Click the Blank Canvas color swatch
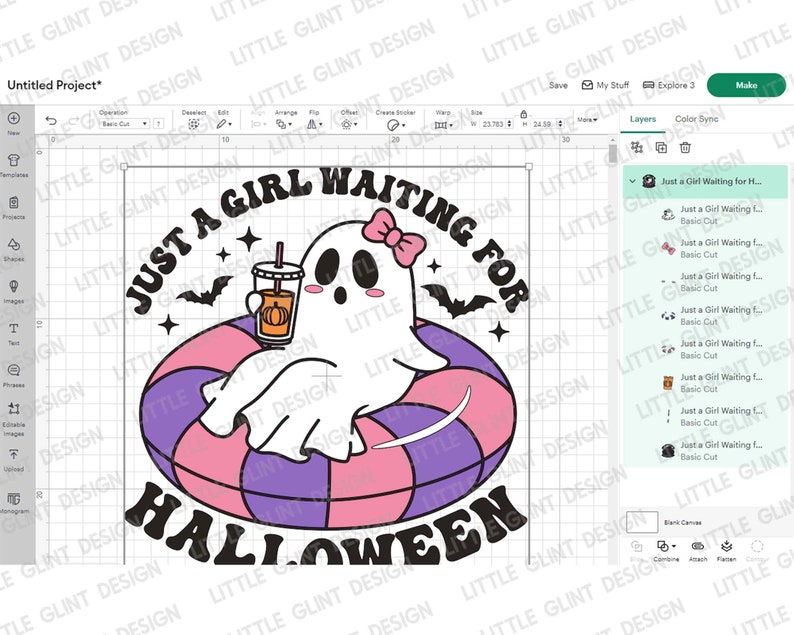 click(642, 522)
